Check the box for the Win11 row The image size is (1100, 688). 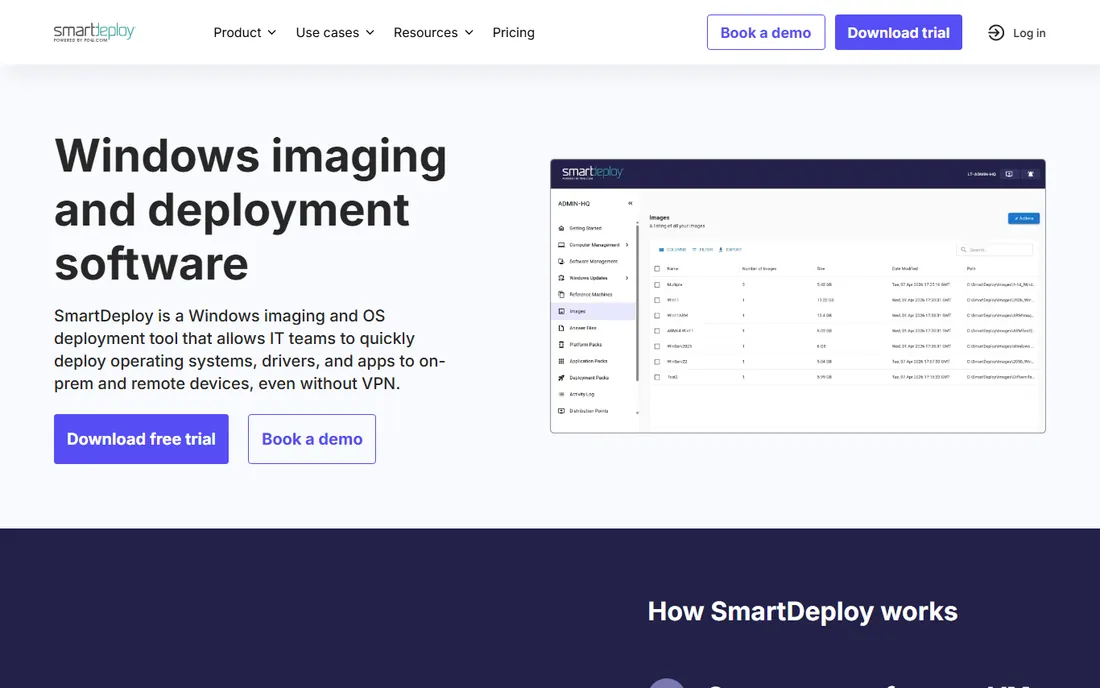[657, 300]
